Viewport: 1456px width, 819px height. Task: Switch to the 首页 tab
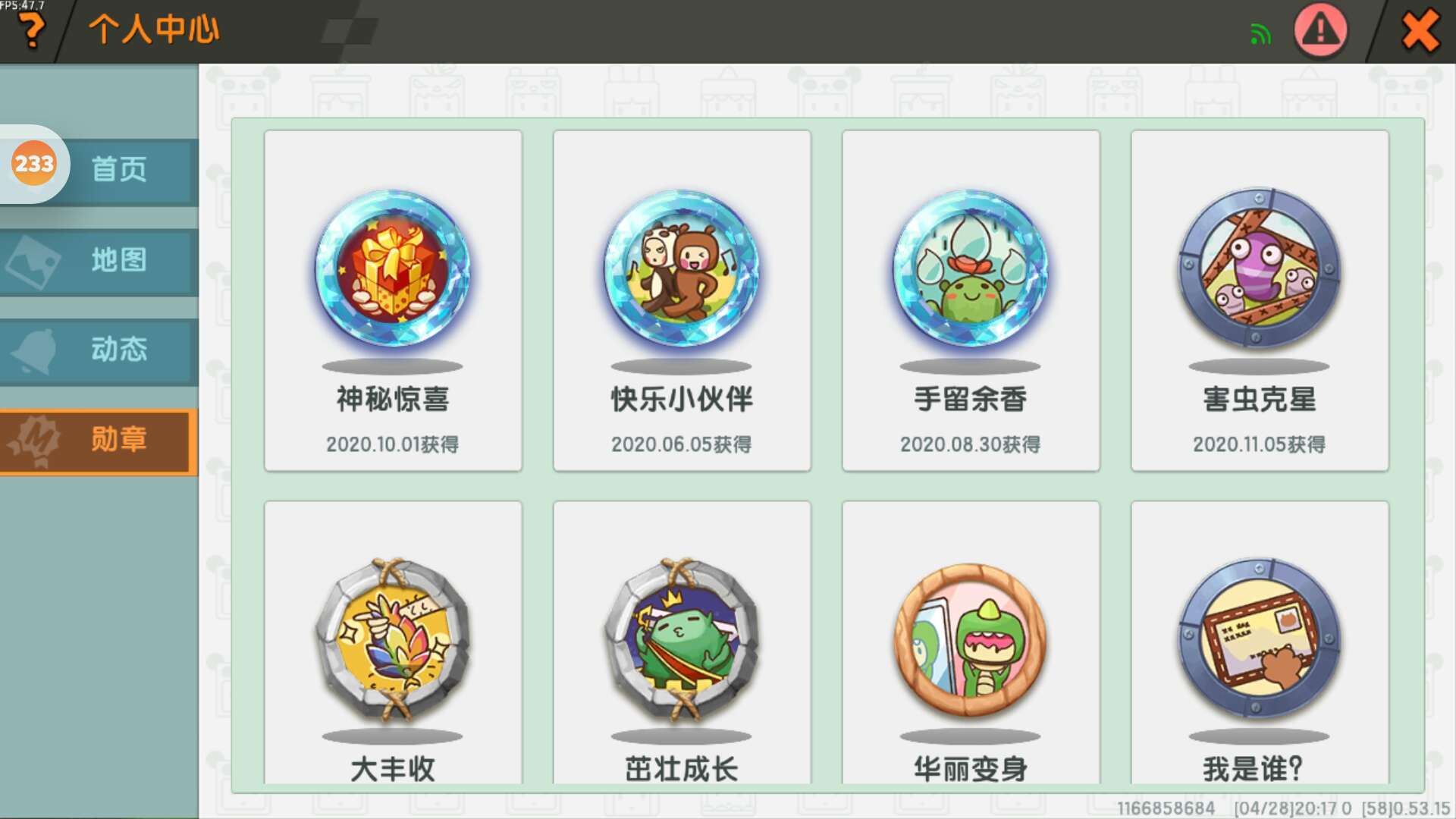point(119,169)
